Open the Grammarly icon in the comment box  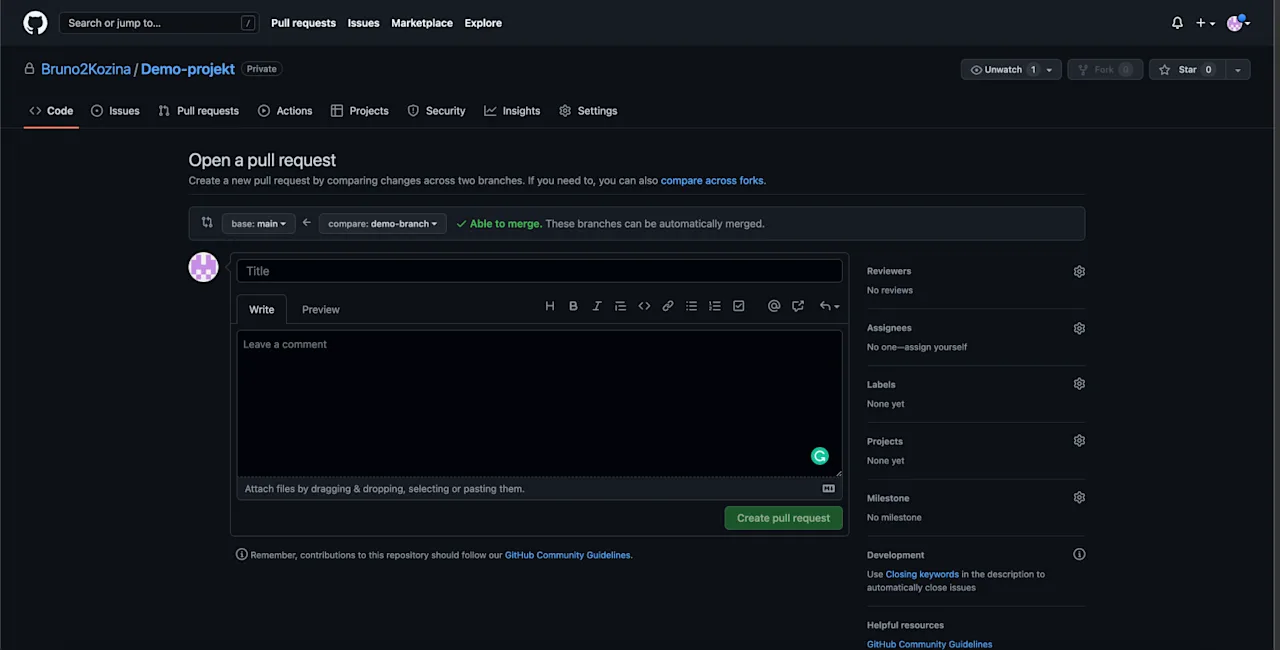[820, 456]
